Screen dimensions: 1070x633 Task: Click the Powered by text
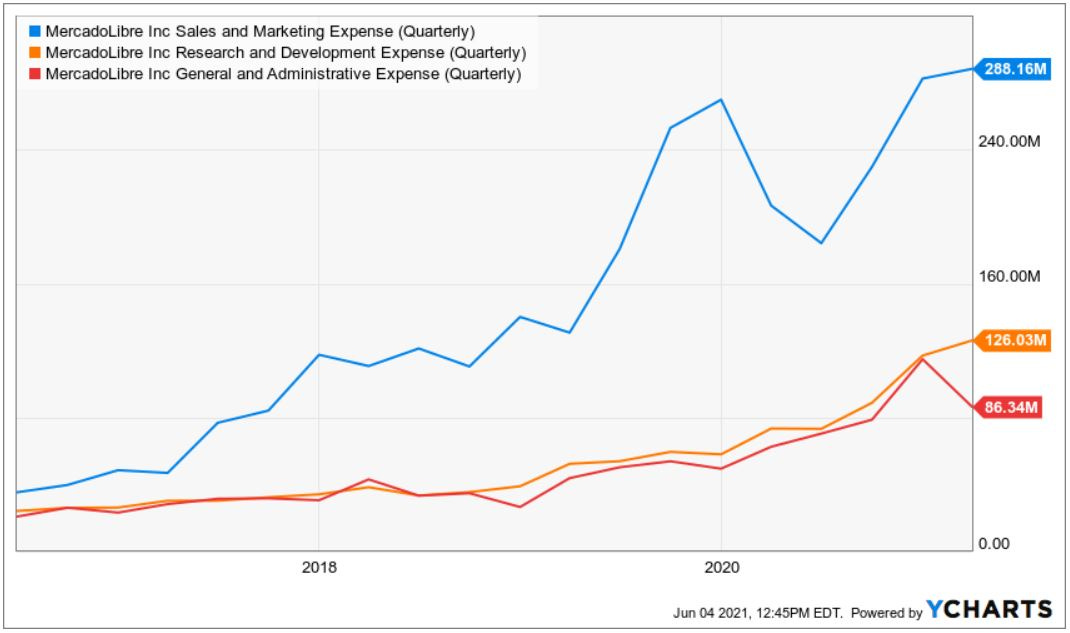click(x=886, y=613)
